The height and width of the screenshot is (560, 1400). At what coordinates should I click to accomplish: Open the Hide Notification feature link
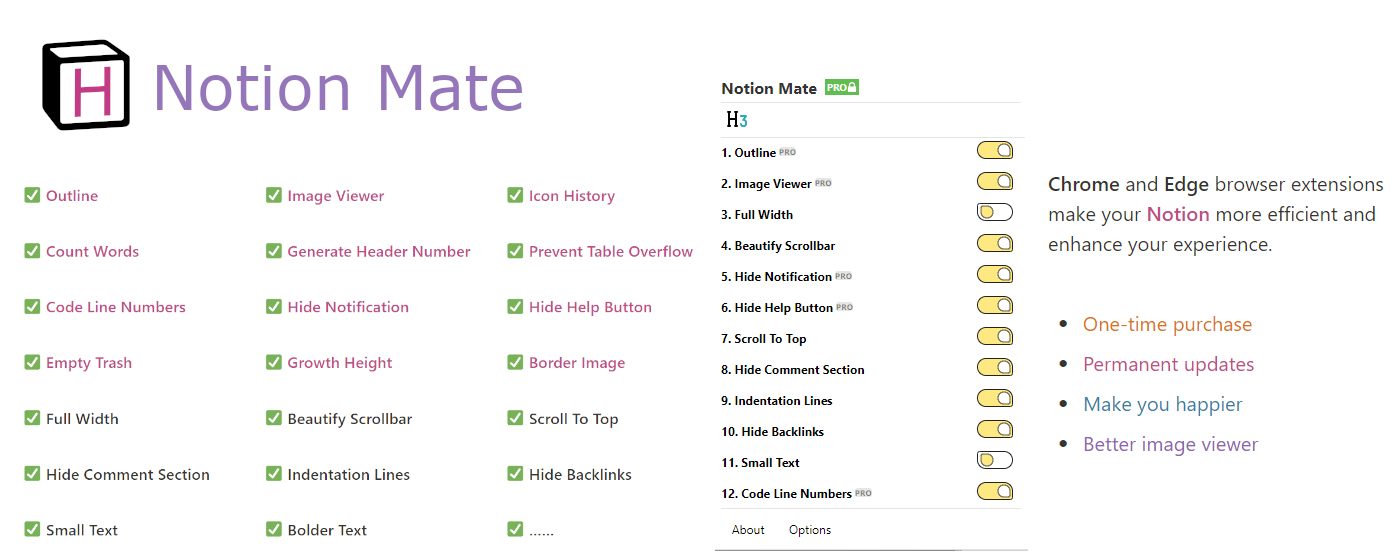point(348,307)
